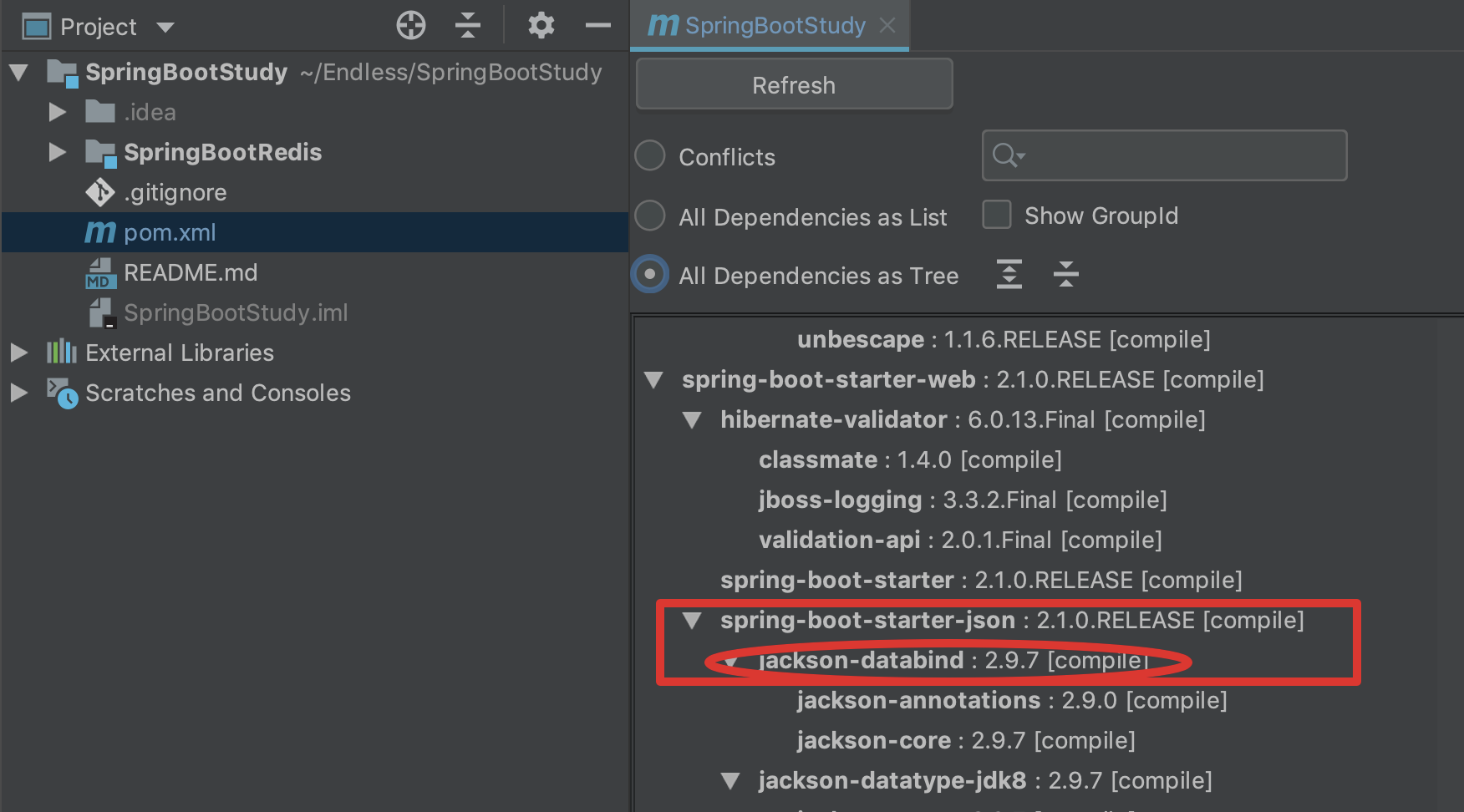The image size is (1464, 812).
Task: Click the Project view window icon
Action: coord(36,28)
